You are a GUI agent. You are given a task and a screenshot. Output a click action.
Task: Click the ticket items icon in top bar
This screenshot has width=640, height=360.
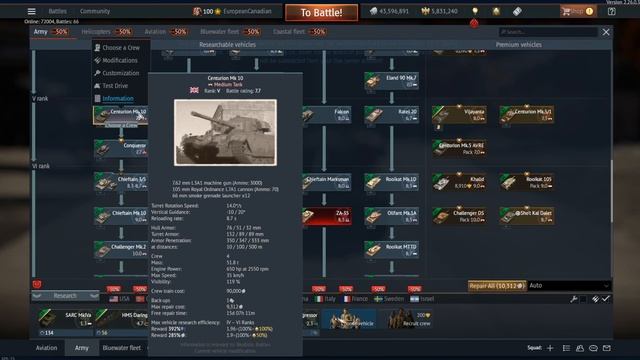click(x=517, y=11)
